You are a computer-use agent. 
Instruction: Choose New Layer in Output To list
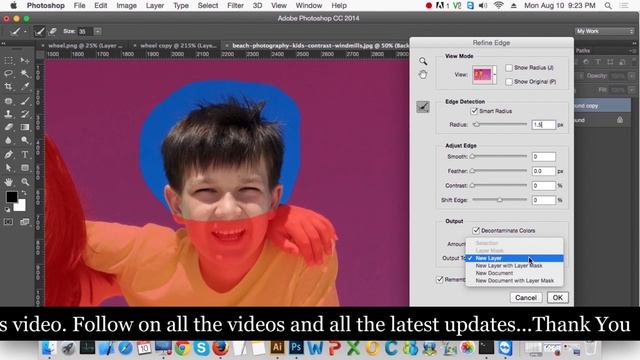[x=514, y=258]
